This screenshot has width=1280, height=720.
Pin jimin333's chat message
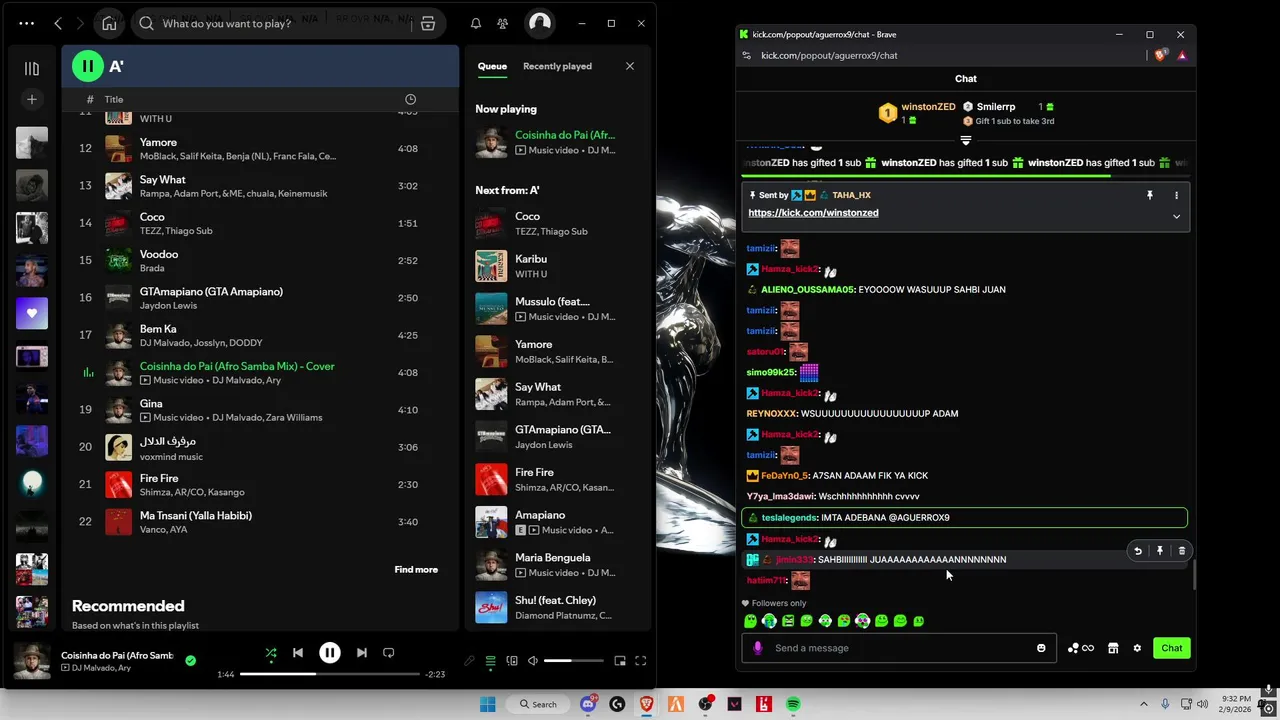click(x=1160, y=551)
